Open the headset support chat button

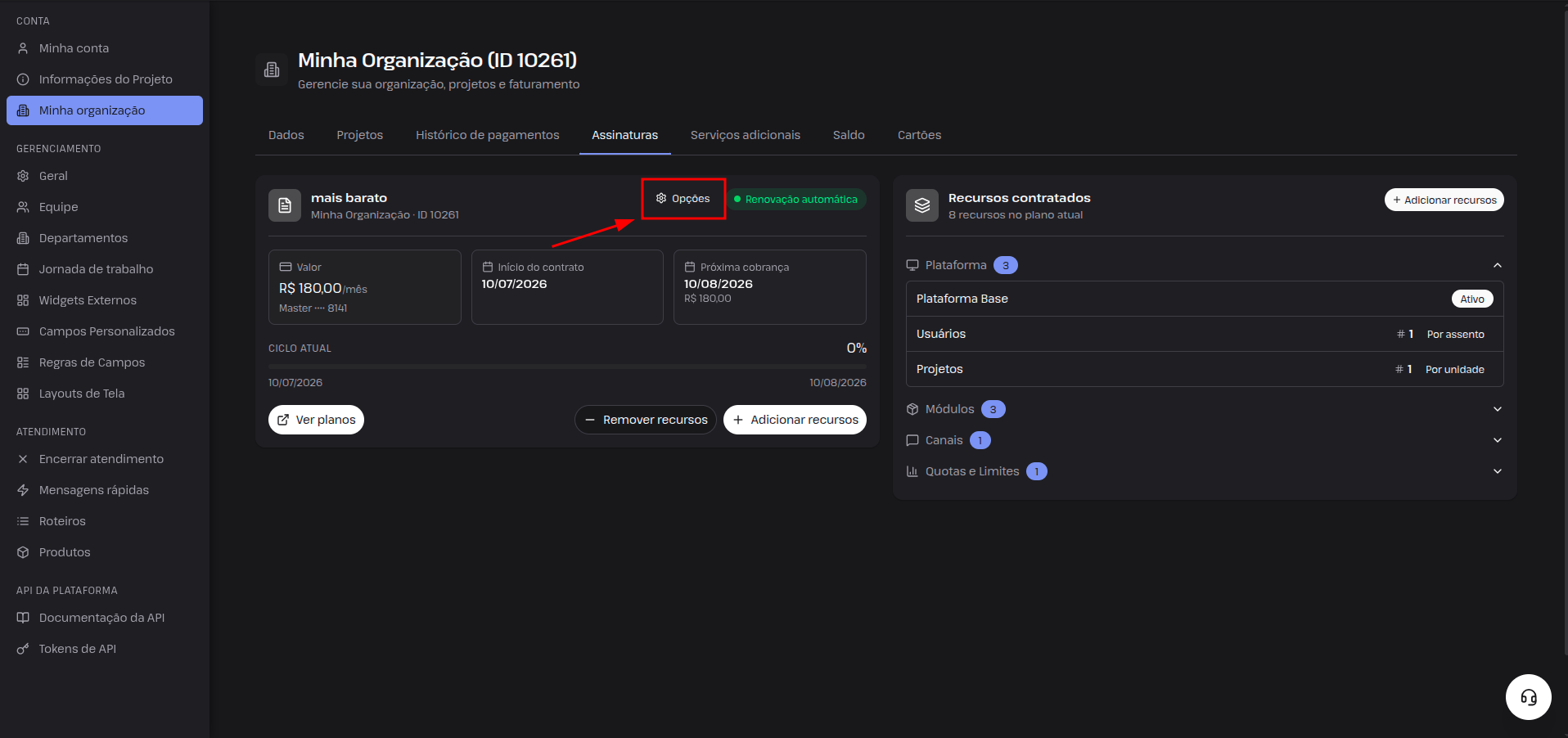(x=1528, y=697)
